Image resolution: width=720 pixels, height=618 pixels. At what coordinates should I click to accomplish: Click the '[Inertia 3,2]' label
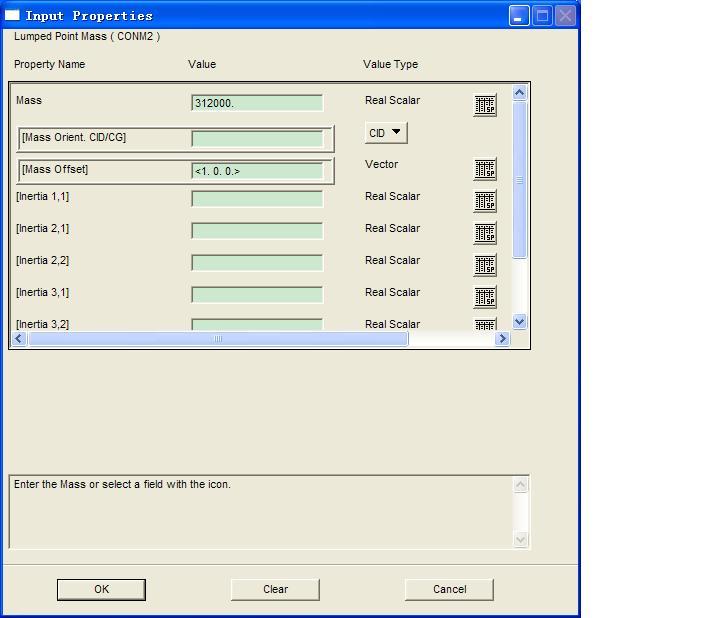coord(43,324)
